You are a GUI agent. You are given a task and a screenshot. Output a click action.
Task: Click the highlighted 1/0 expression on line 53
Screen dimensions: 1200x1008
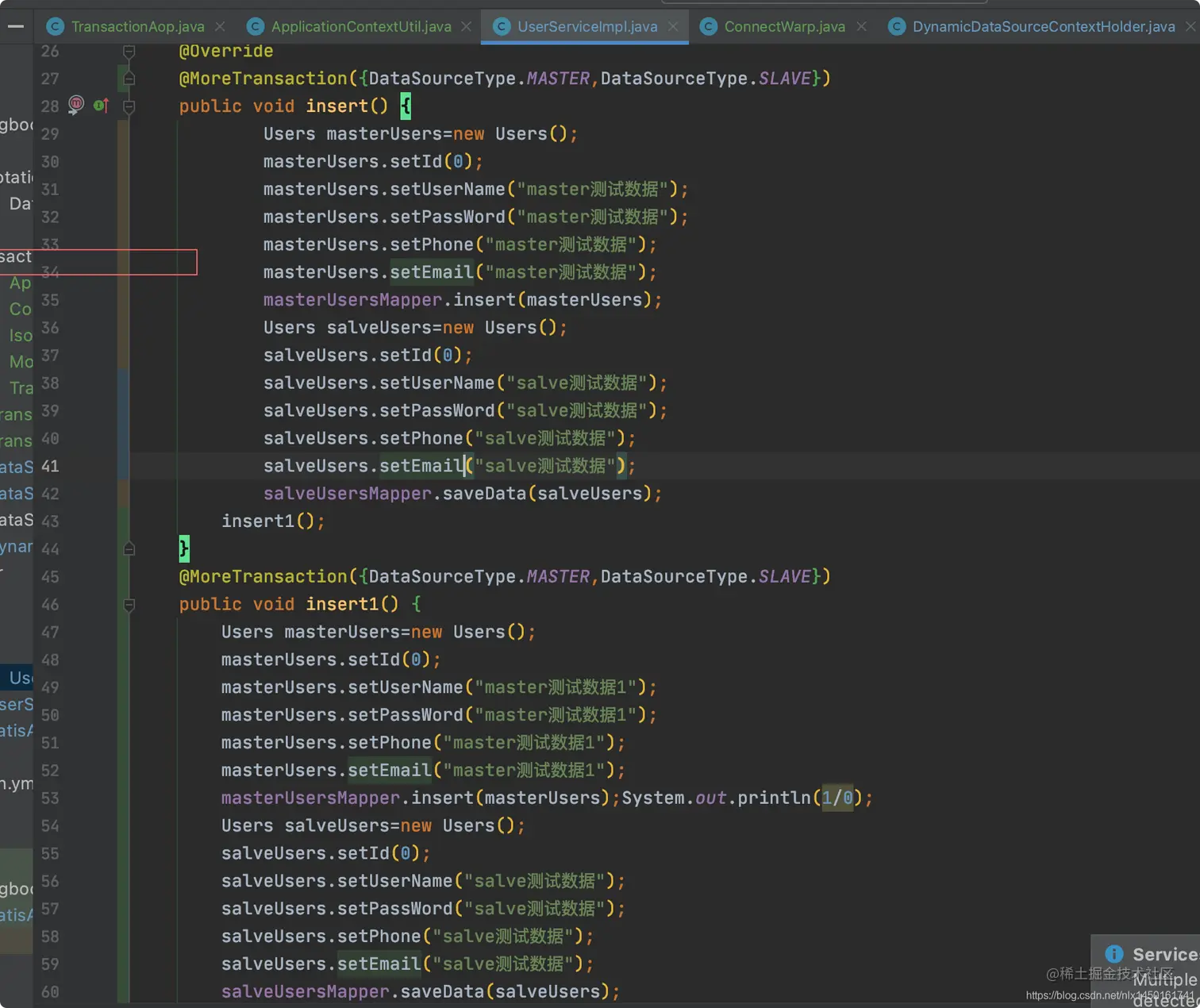[x=837, y=798]
